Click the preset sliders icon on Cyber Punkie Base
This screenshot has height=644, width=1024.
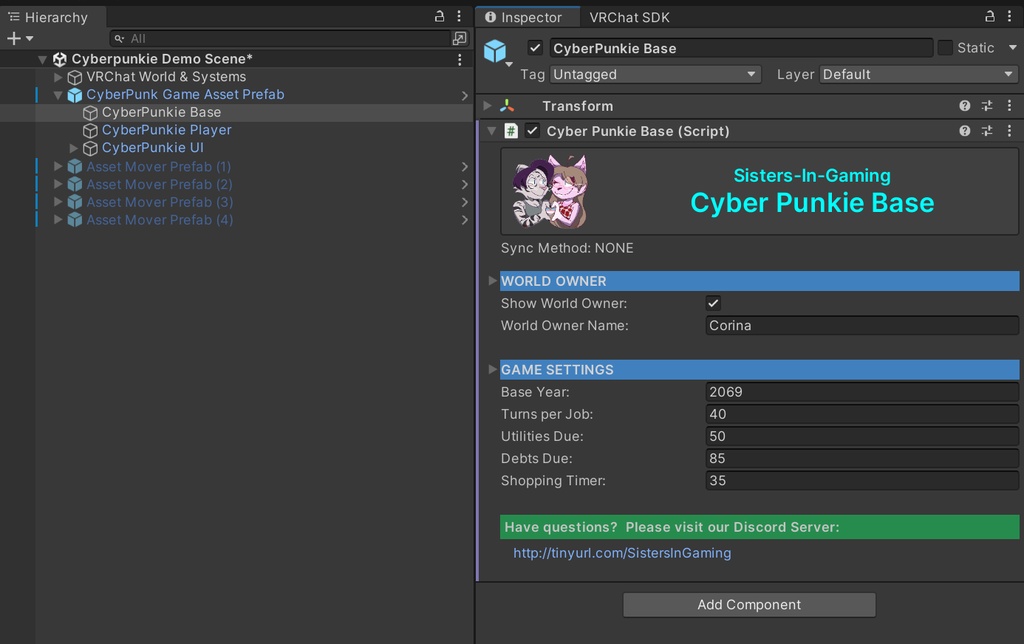(x=986, y=131)
